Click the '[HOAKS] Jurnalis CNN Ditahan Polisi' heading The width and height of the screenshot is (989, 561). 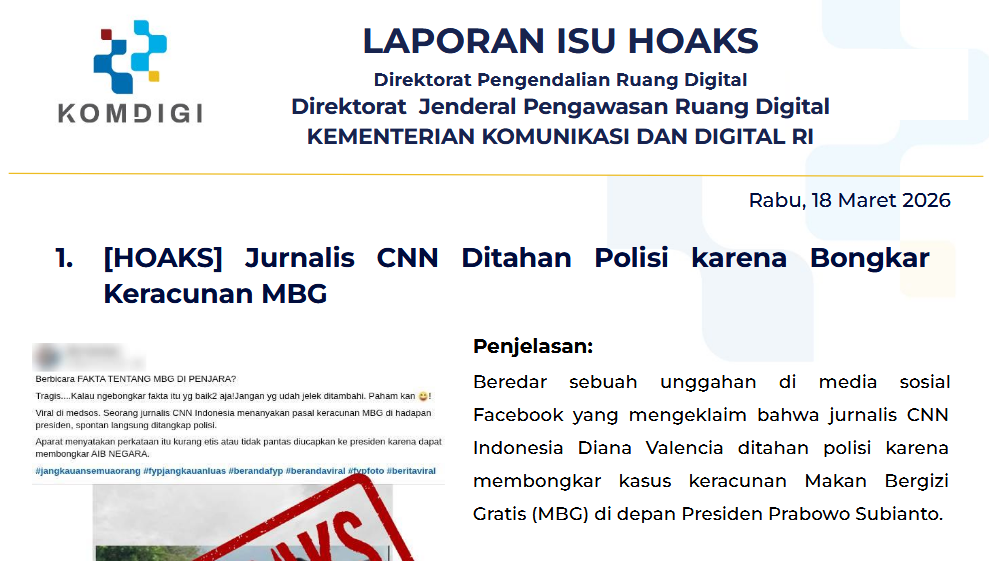(x=385, y=258)
